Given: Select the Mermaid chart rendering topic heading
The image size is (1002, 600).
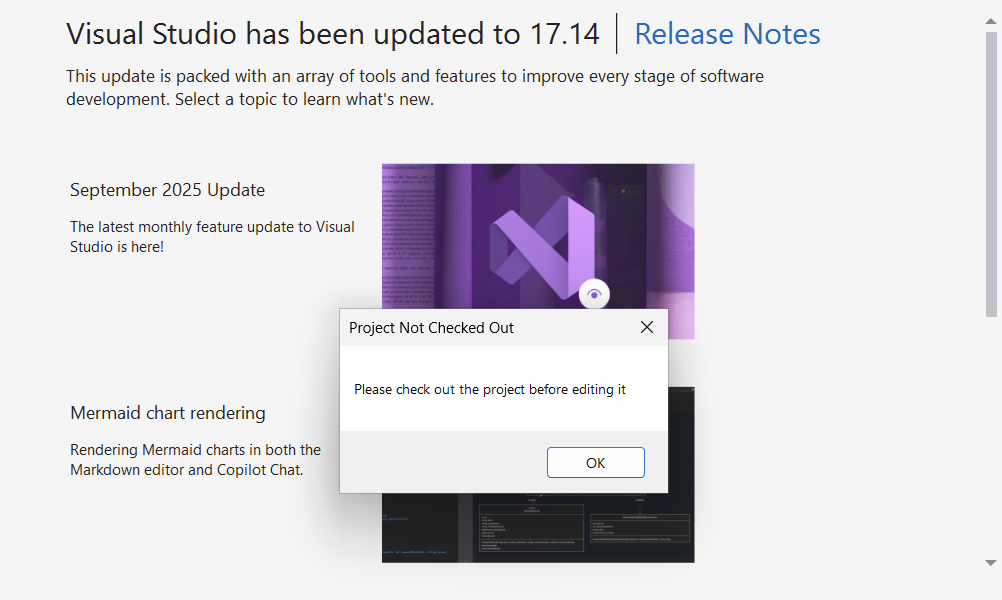Looking at the screenshot, I should [x=167, y=413].
